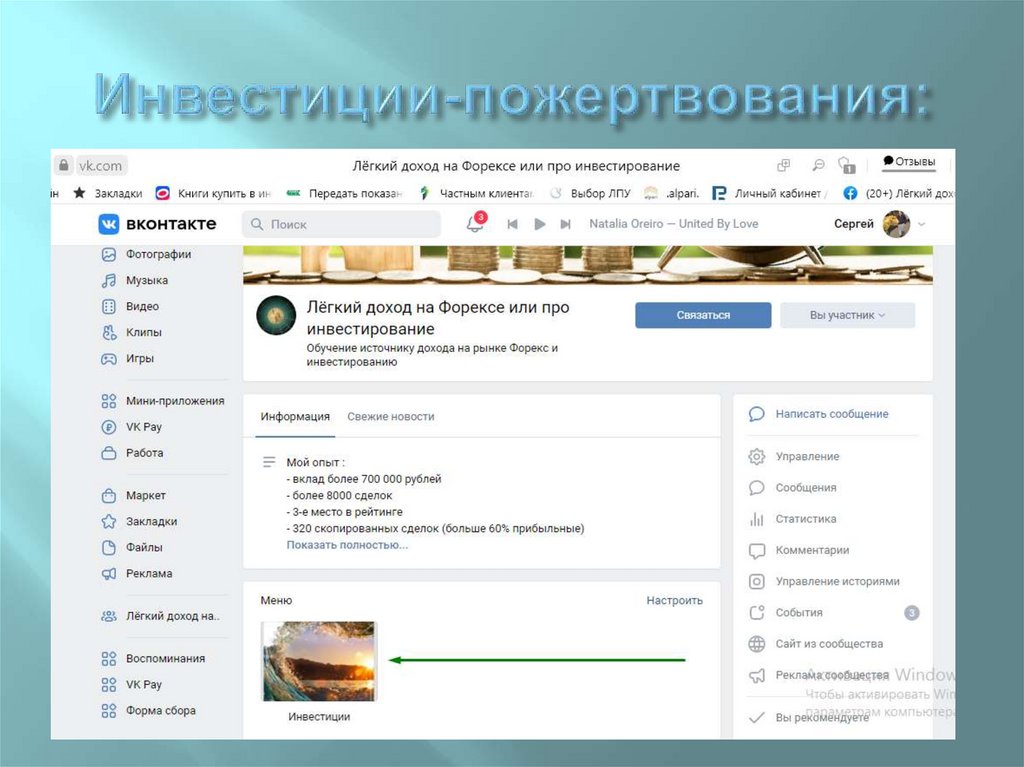Click the Комментарии bubble icon
1024x767 pixels.
click(x=756, y=551)
